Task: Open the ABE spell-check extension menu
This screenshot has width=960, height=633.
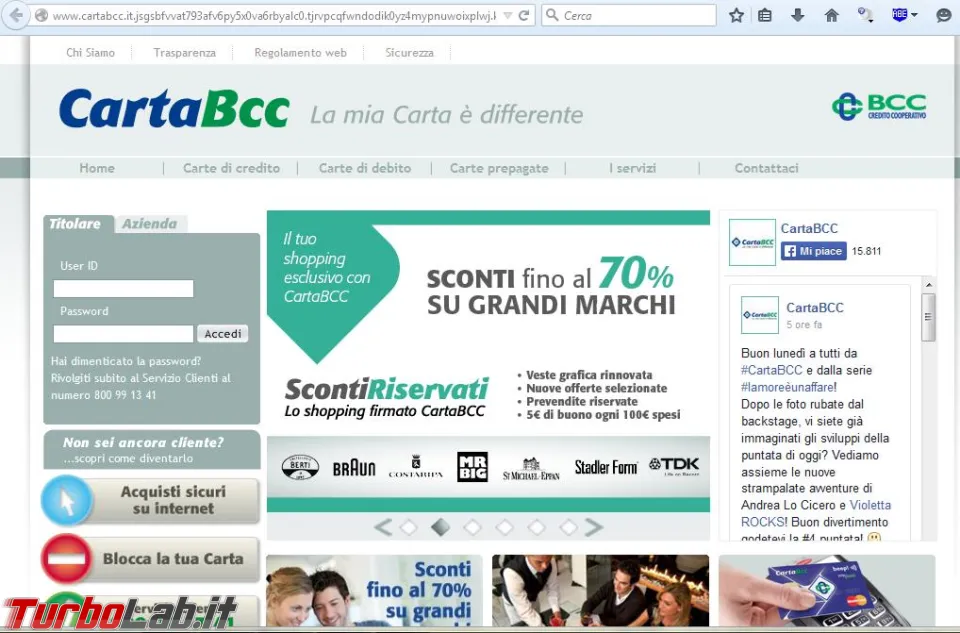Action: coord(904,15)
